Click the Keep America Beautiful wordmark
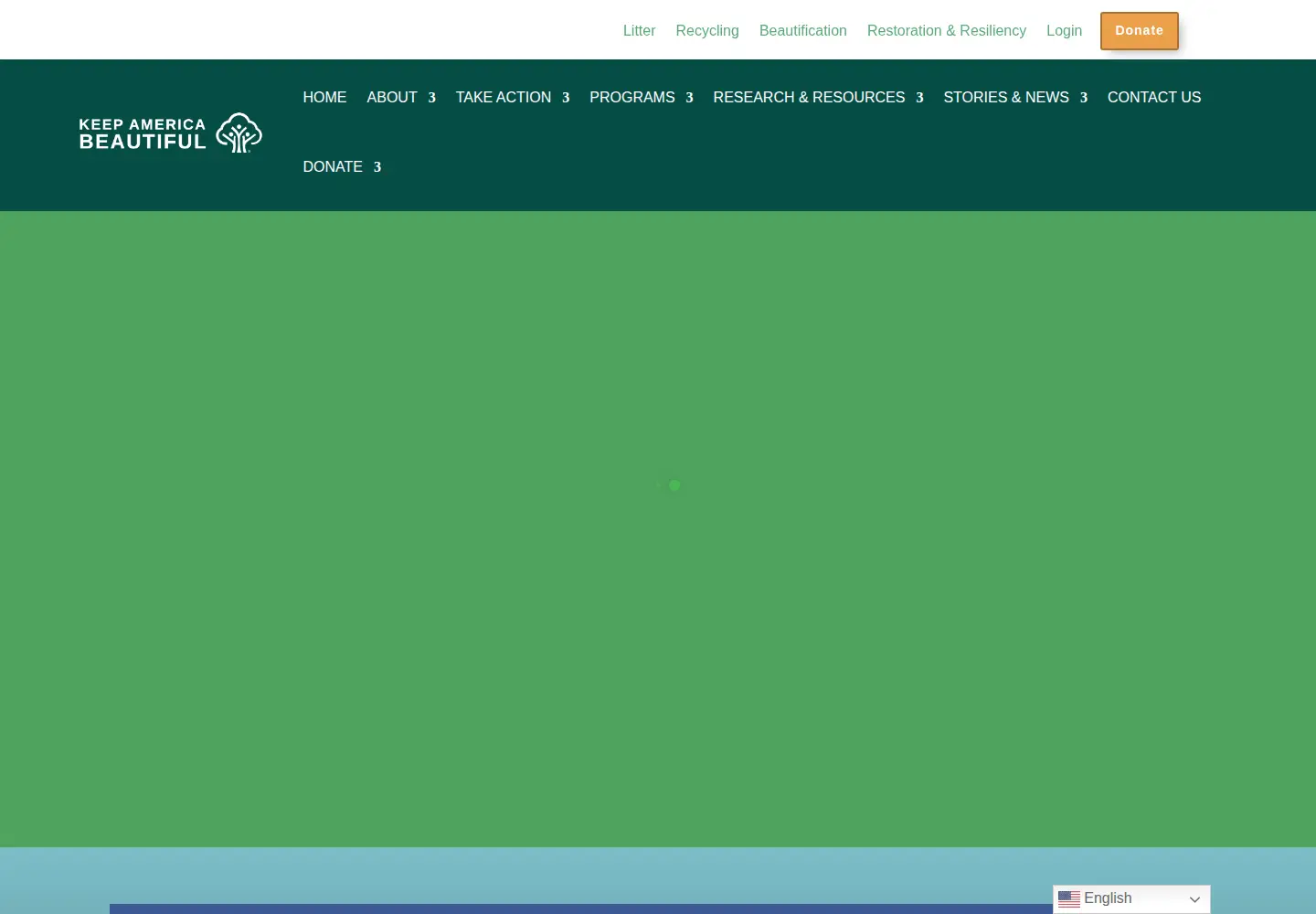Image resolution: width=1316 pixels, height=914 pixels. [143, 133]
